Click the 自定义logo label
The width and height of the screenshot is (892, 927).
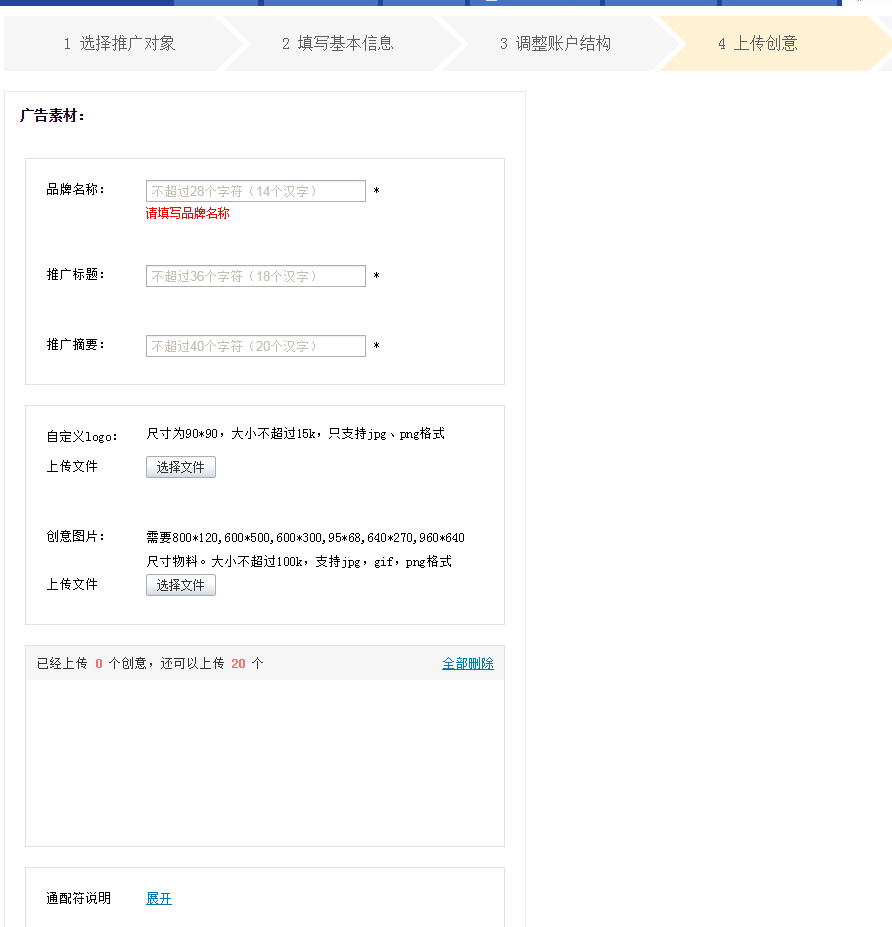tap(82, 436)
